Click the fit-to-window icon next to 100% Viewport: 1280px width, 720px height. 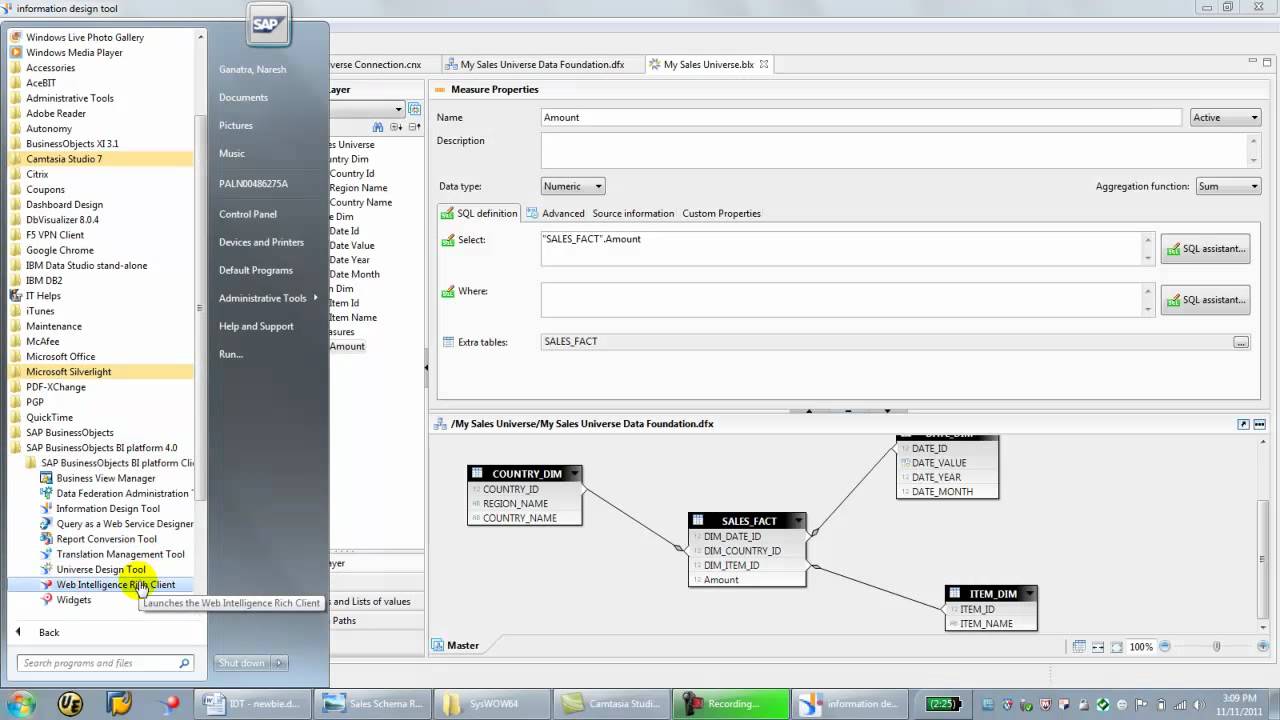click(x=1116, y=647)
